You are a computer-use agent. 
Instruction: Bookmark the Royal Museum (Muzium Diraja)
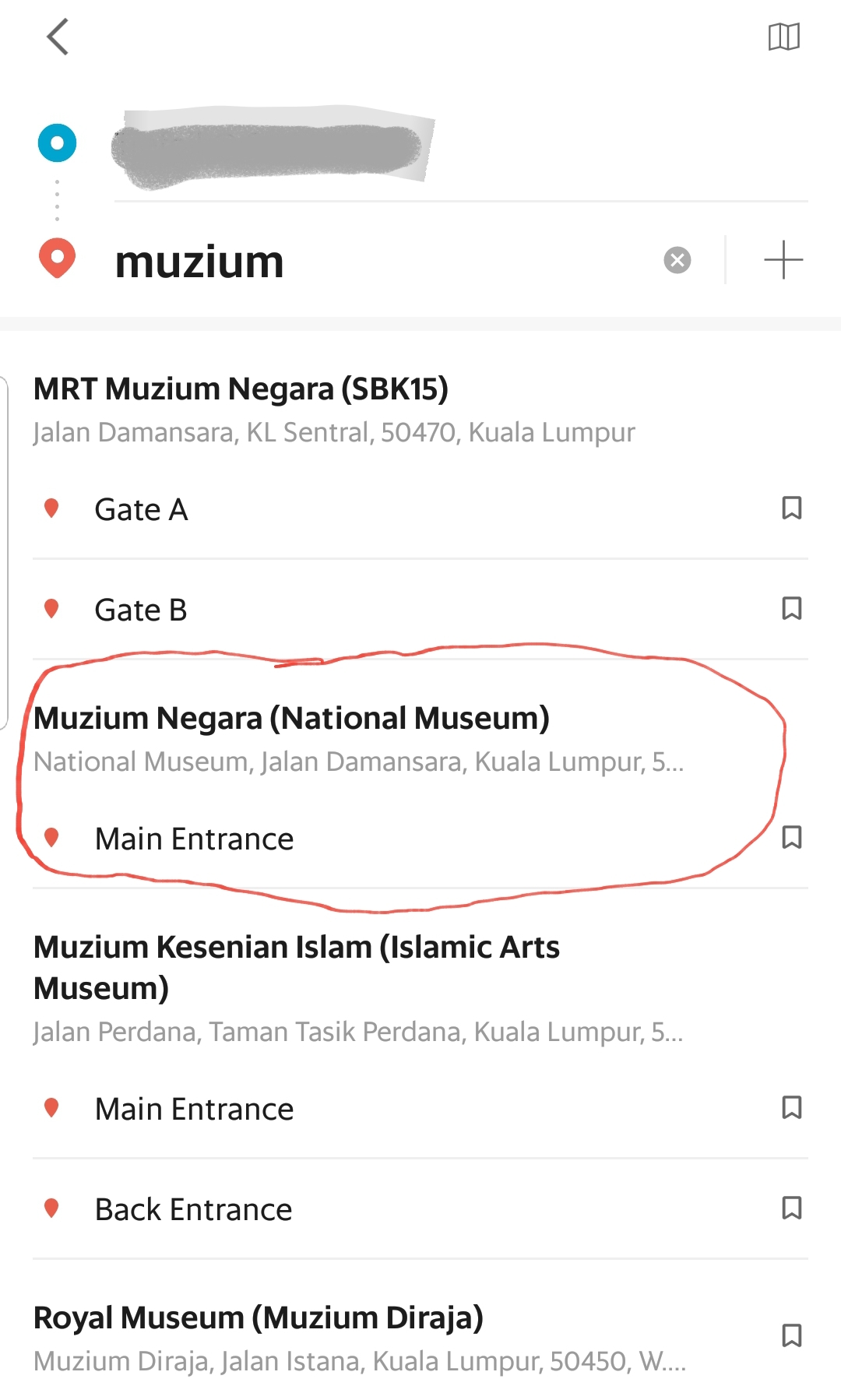[791, 1336]
